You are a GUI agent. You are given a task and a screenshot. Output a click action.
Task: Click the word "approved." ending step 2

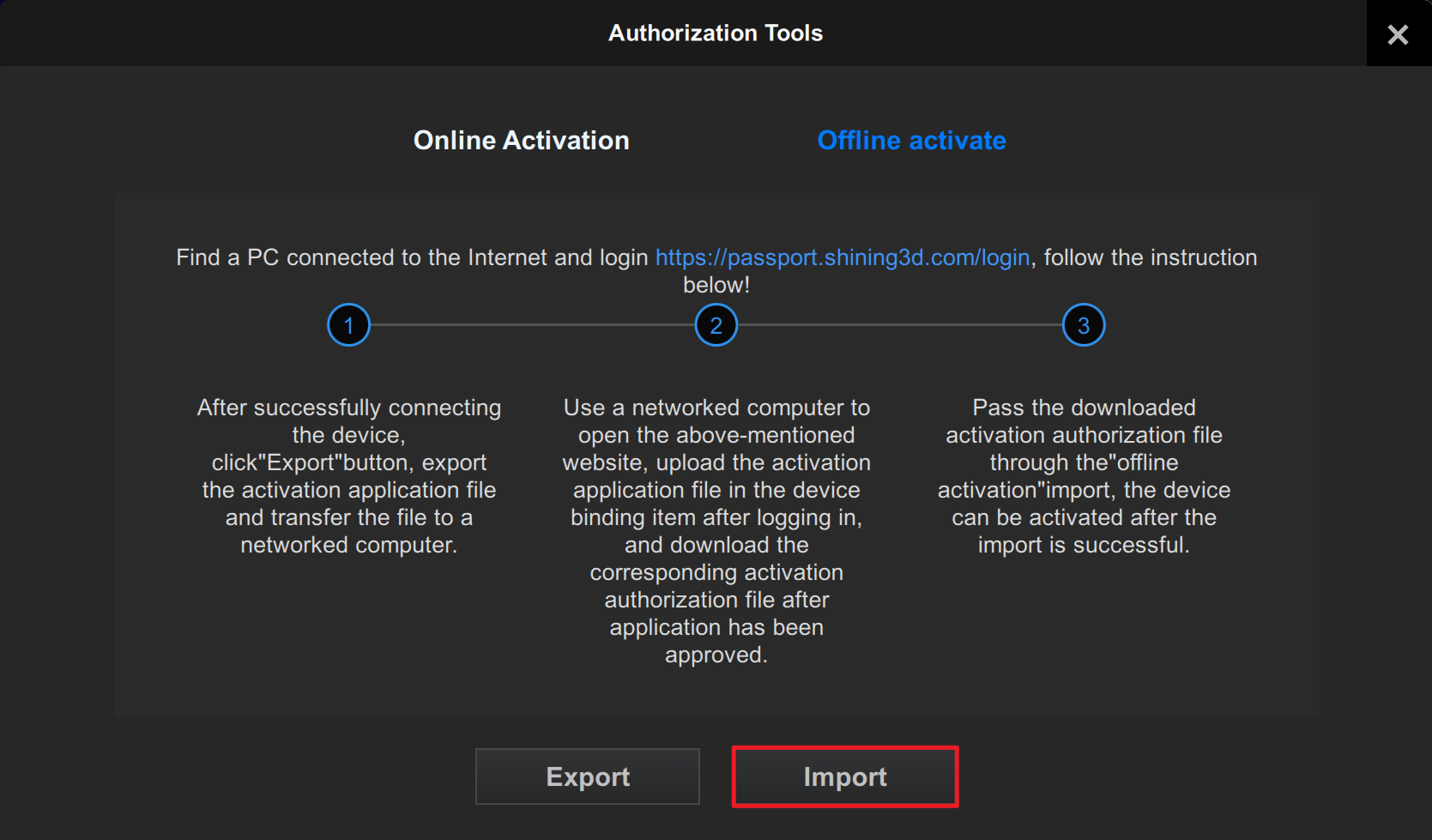716,655
